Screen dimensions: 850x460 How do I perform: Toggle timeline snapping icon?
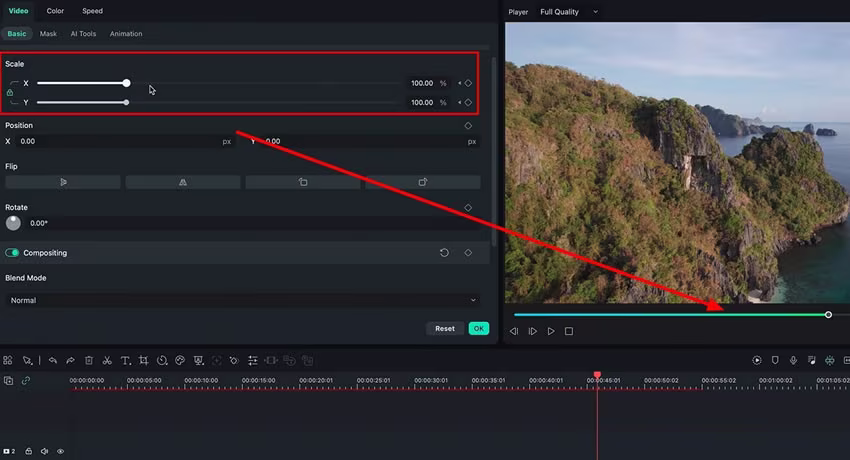[829, 360]
